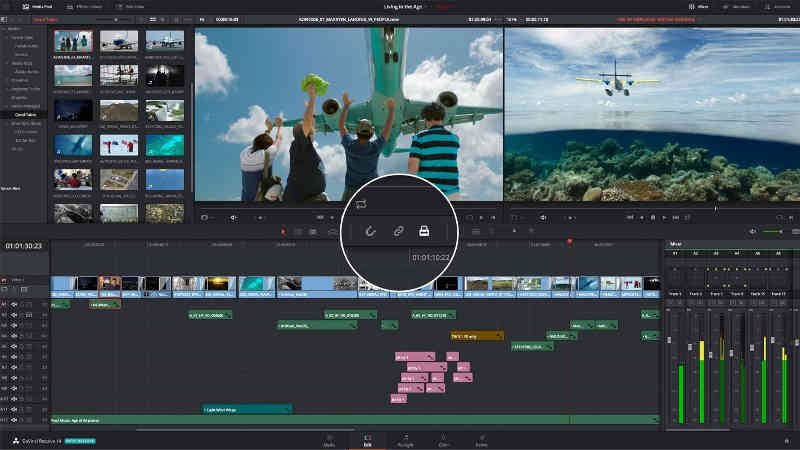800x450 pixels.
Task: Click the red playhead marker on timeline ruler
Action: [x=569, y=241]
